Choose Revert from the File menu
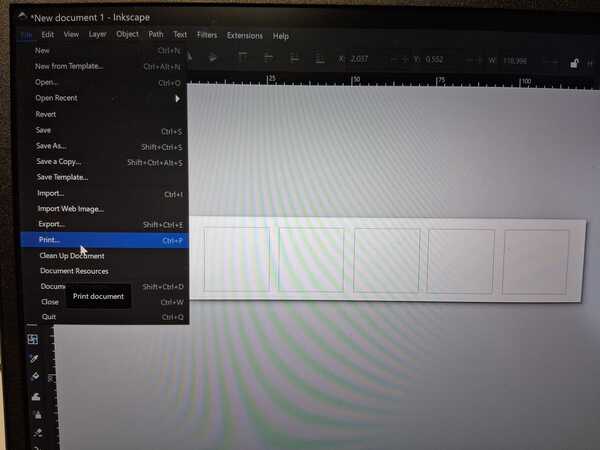Screen dimensions: 600x450 point(104,114)
